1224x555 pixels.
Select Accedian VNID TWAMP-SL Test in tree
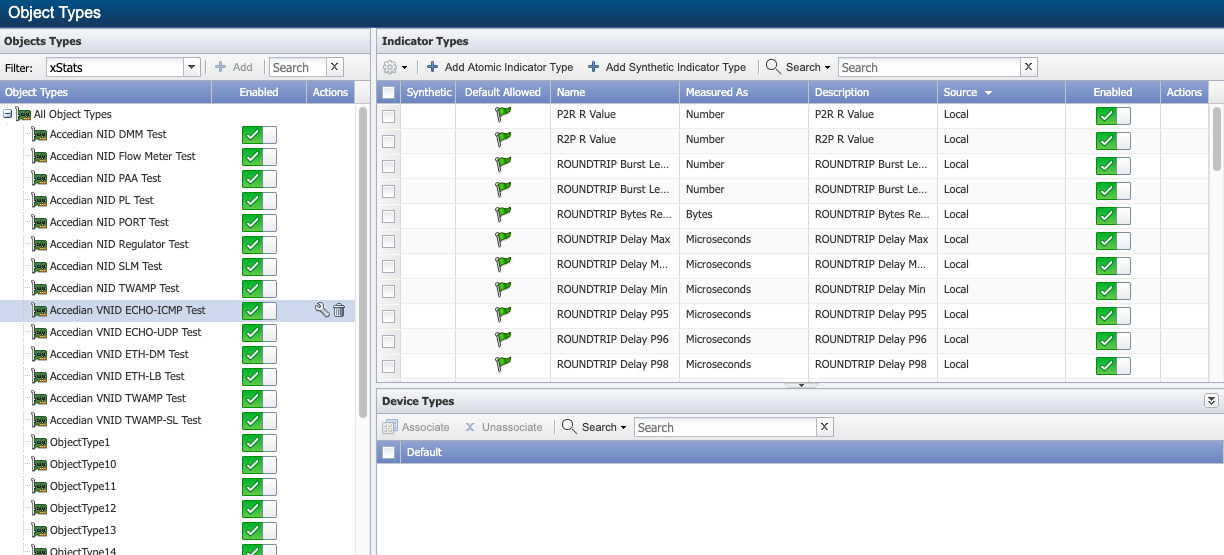coord(125,420)
